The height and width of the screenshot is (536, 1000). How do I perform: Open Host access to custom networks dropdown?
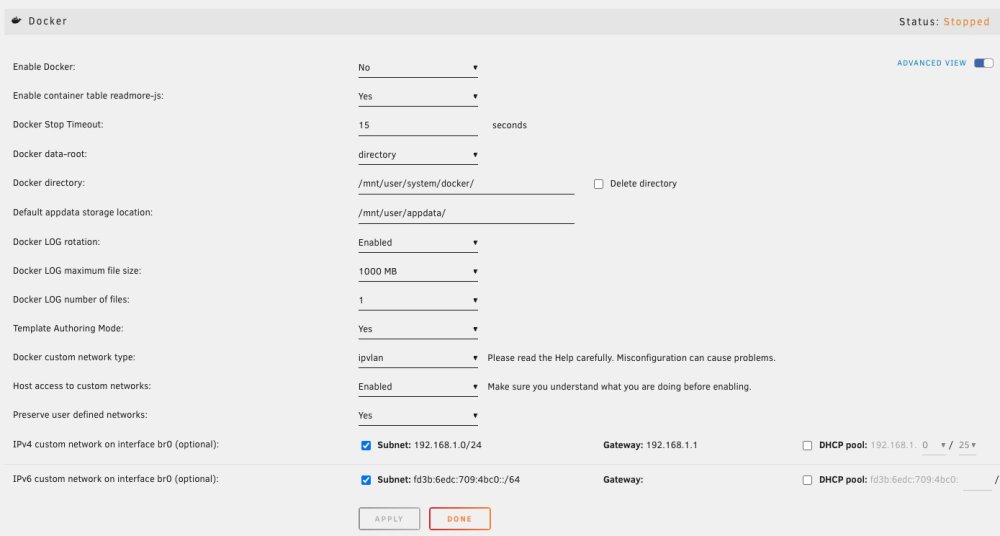[418, 387]
